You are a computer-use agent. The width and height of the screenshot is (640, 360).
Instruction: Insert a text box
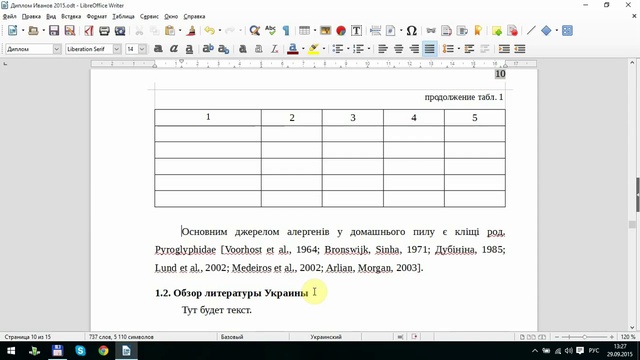[x=356, y=31]
